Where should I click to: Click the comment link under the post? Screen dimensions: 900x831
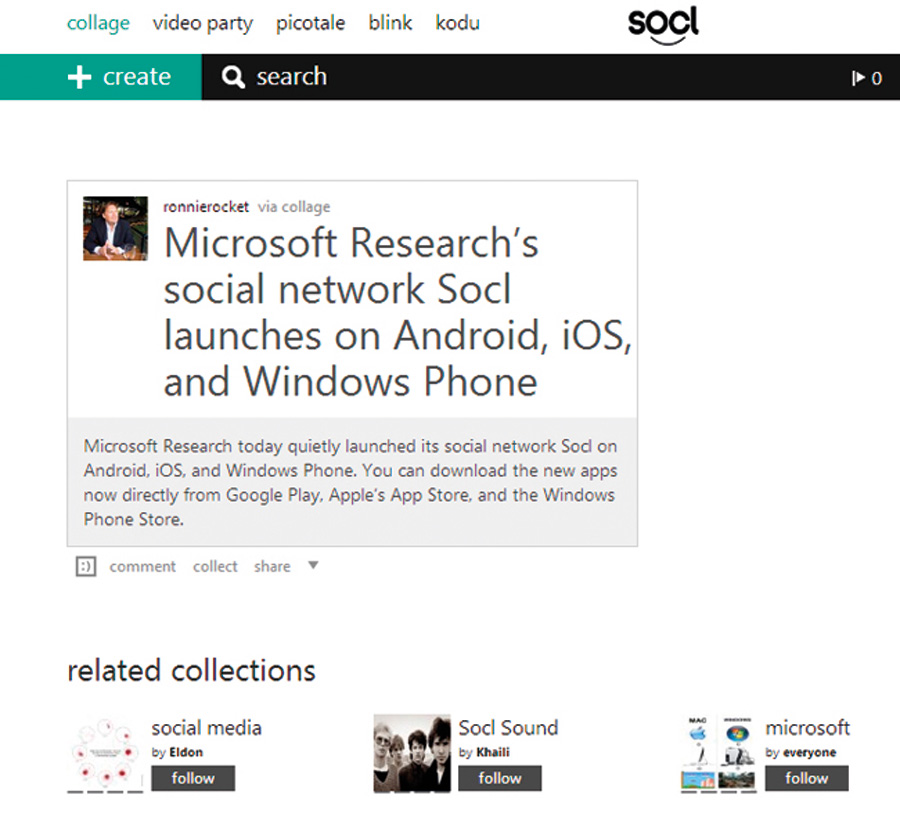pos(142,566)
